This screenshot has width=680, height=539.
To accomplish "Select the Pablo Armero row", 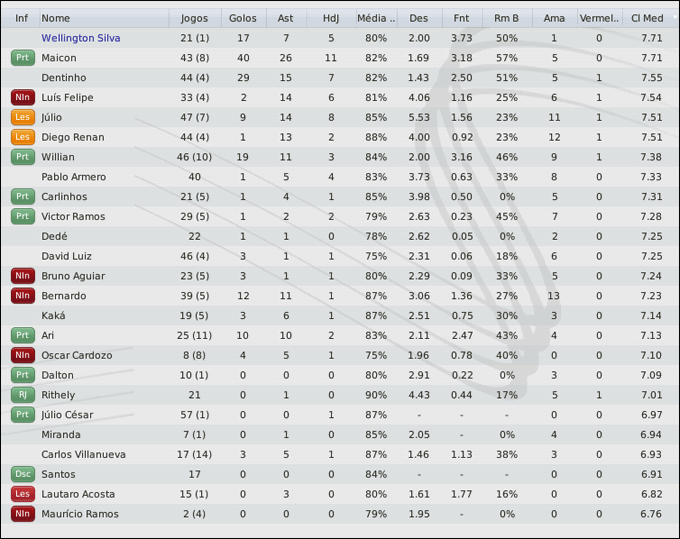I will tap(73, 177).
